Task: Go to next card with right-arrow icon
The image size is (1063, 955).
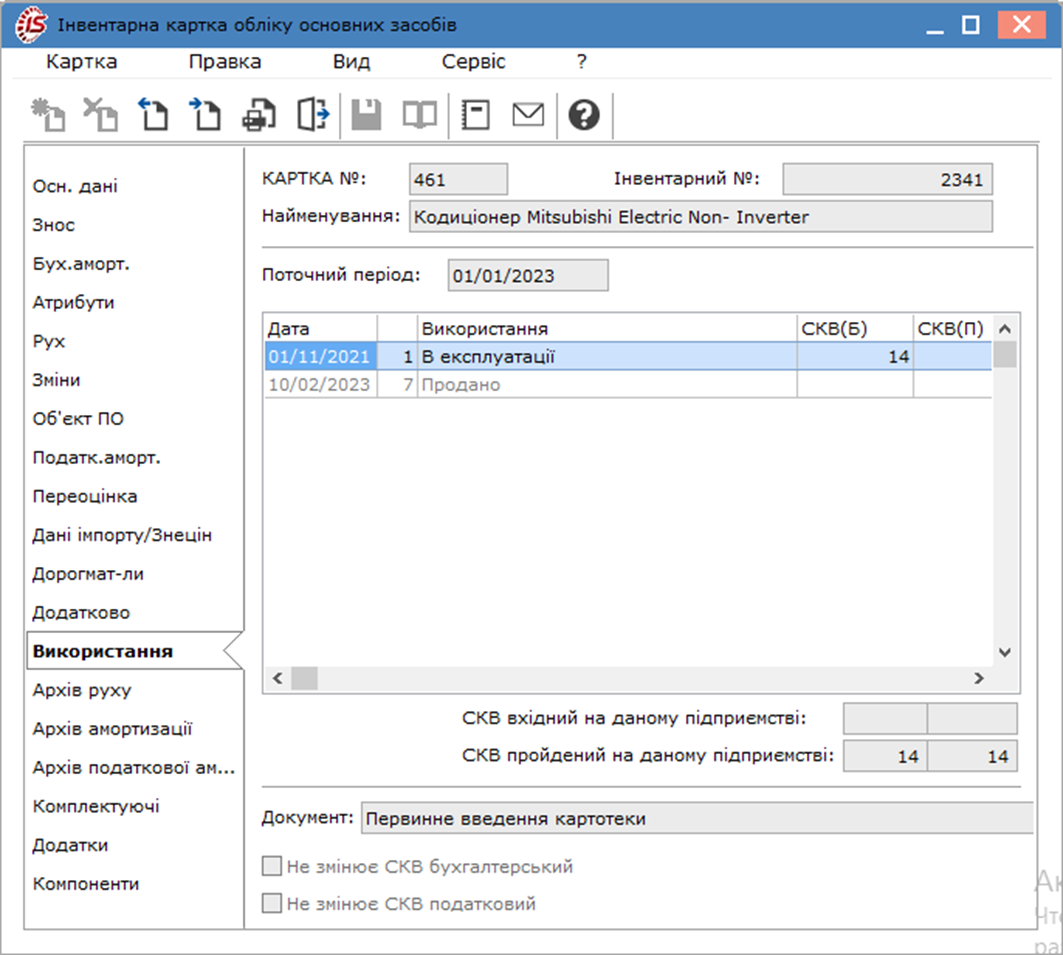Action: tap(205, 114)
